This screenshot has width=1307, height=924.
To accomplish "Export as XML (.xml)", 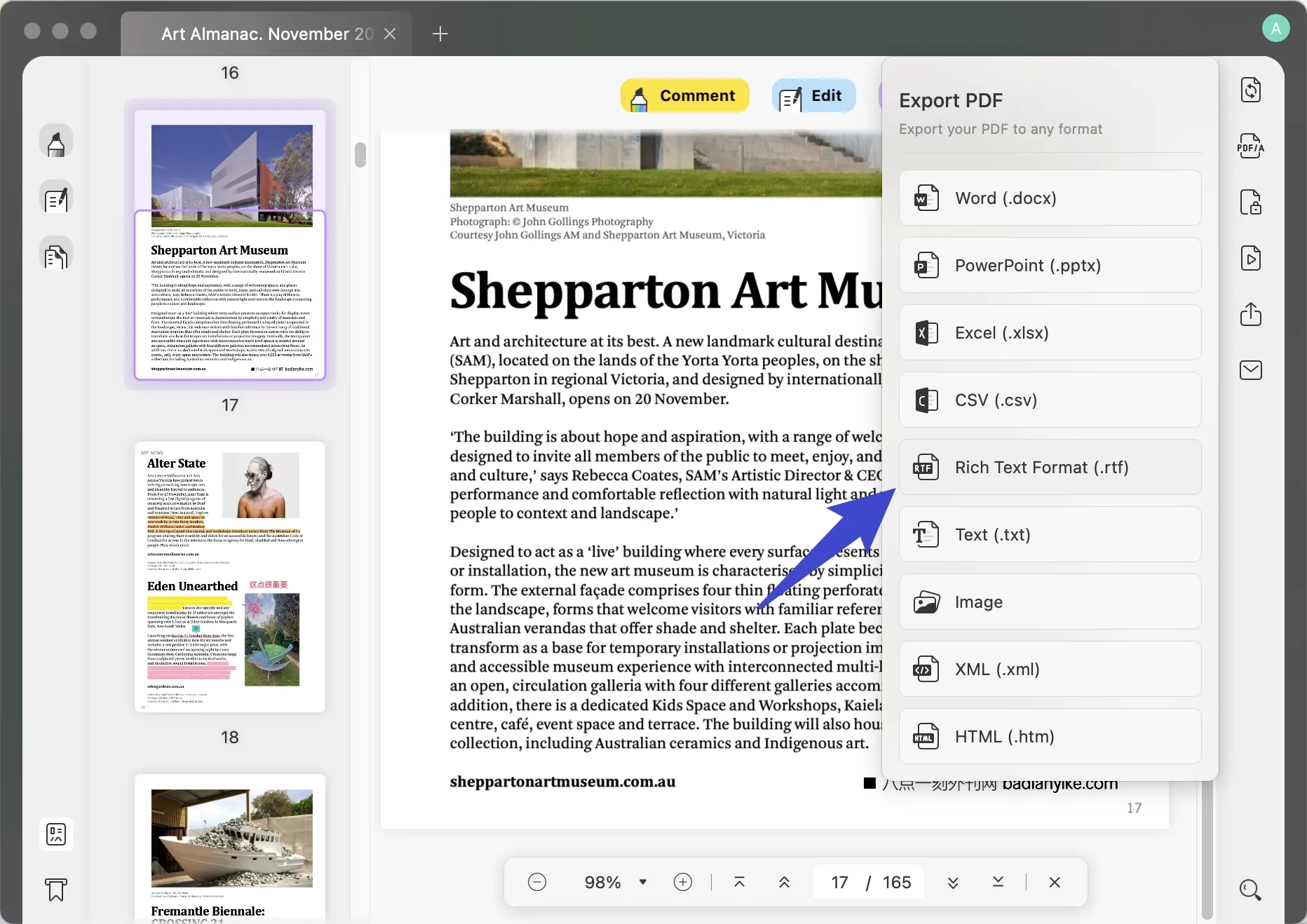I will click(x=1050, y=670).
